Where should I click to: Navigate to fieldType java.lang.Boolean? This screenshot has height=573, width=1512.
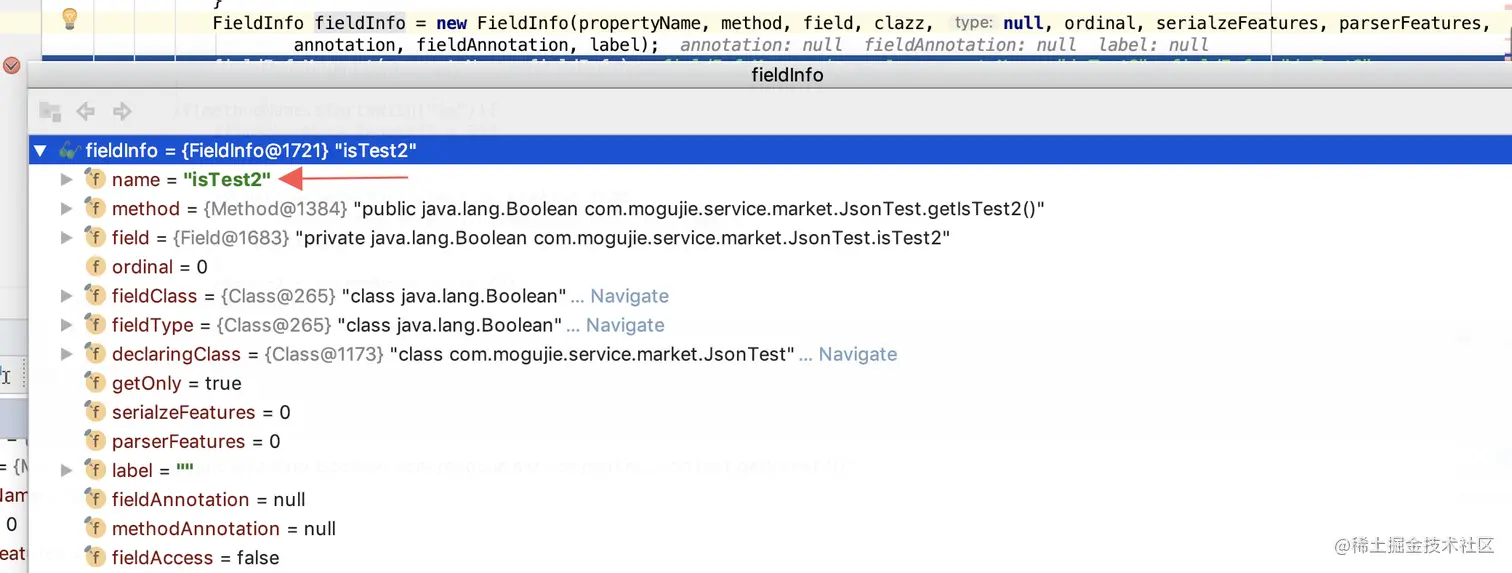(x=625, y=325)
